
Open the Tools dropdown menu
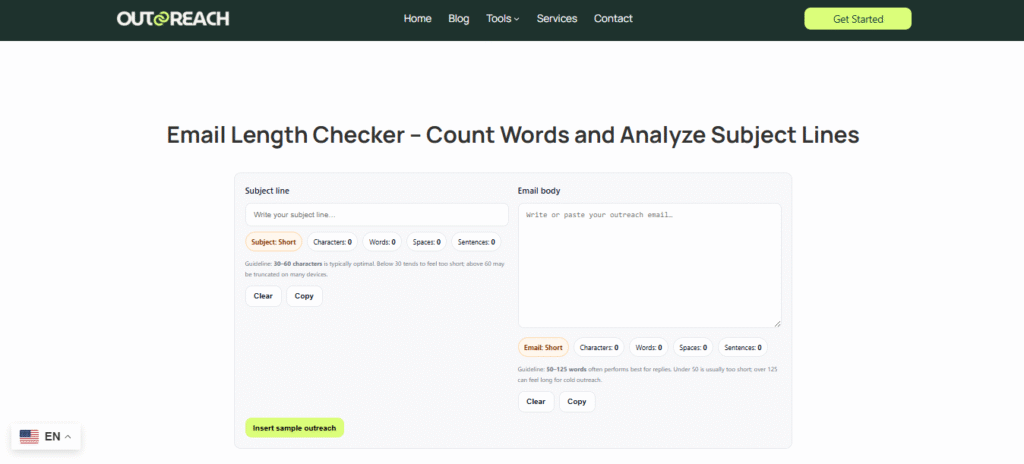[502, 19]
